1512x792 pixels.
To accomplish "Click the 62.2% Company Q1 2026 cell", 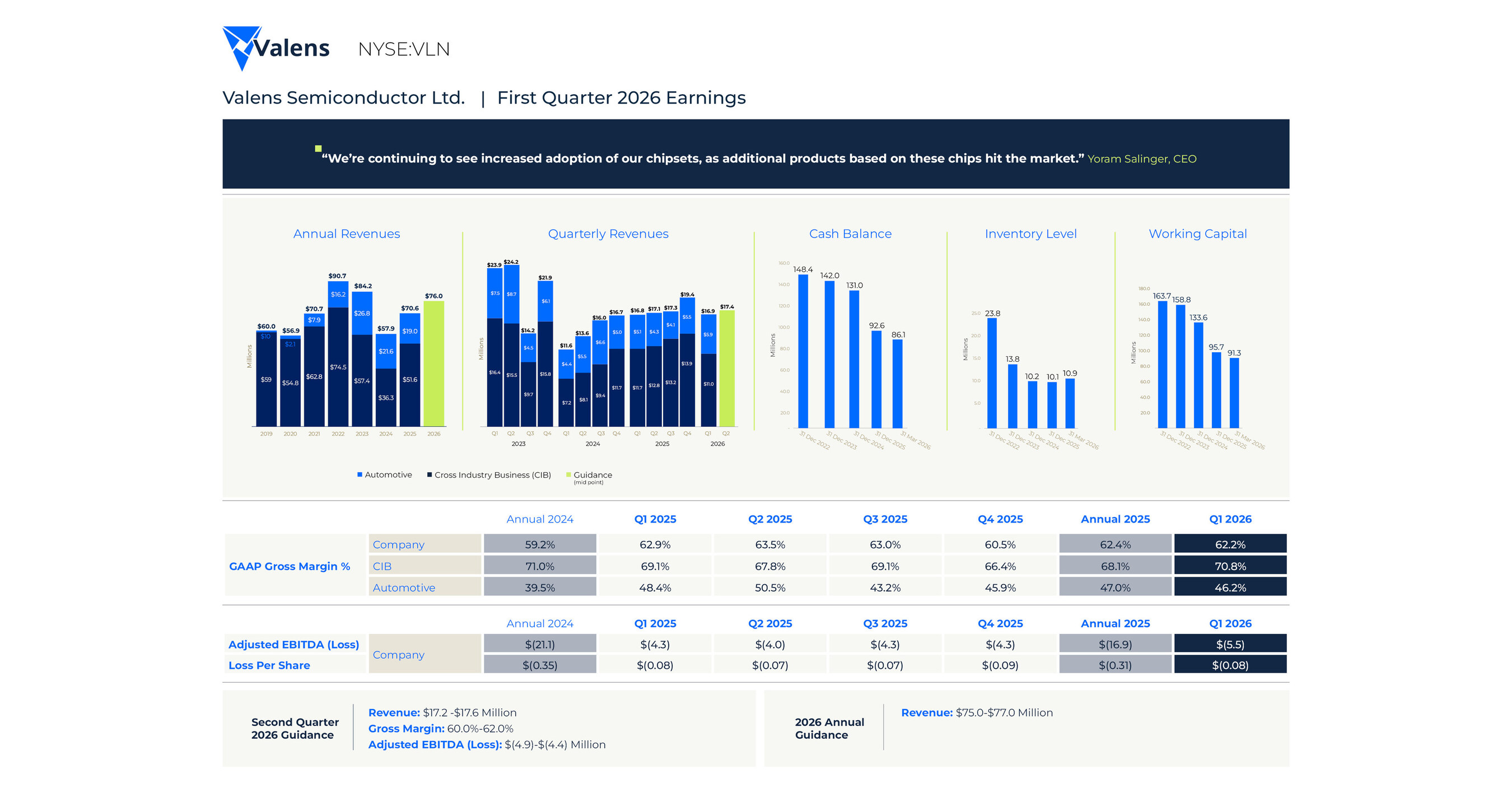I will [1230, 544].
